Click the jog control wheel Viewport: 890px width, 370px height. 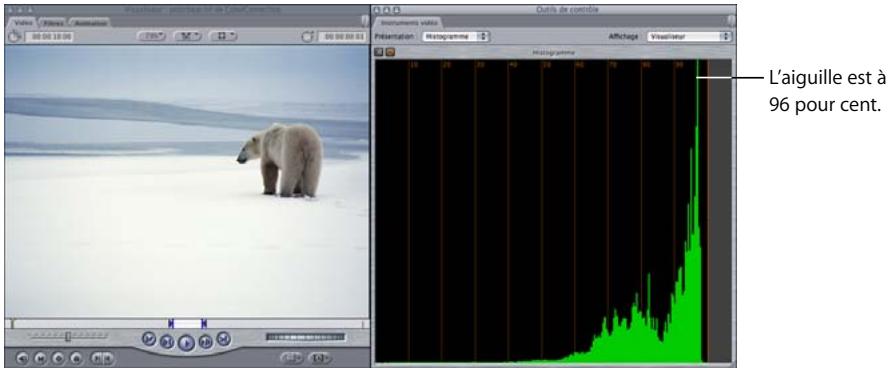(x=305, y=337)
